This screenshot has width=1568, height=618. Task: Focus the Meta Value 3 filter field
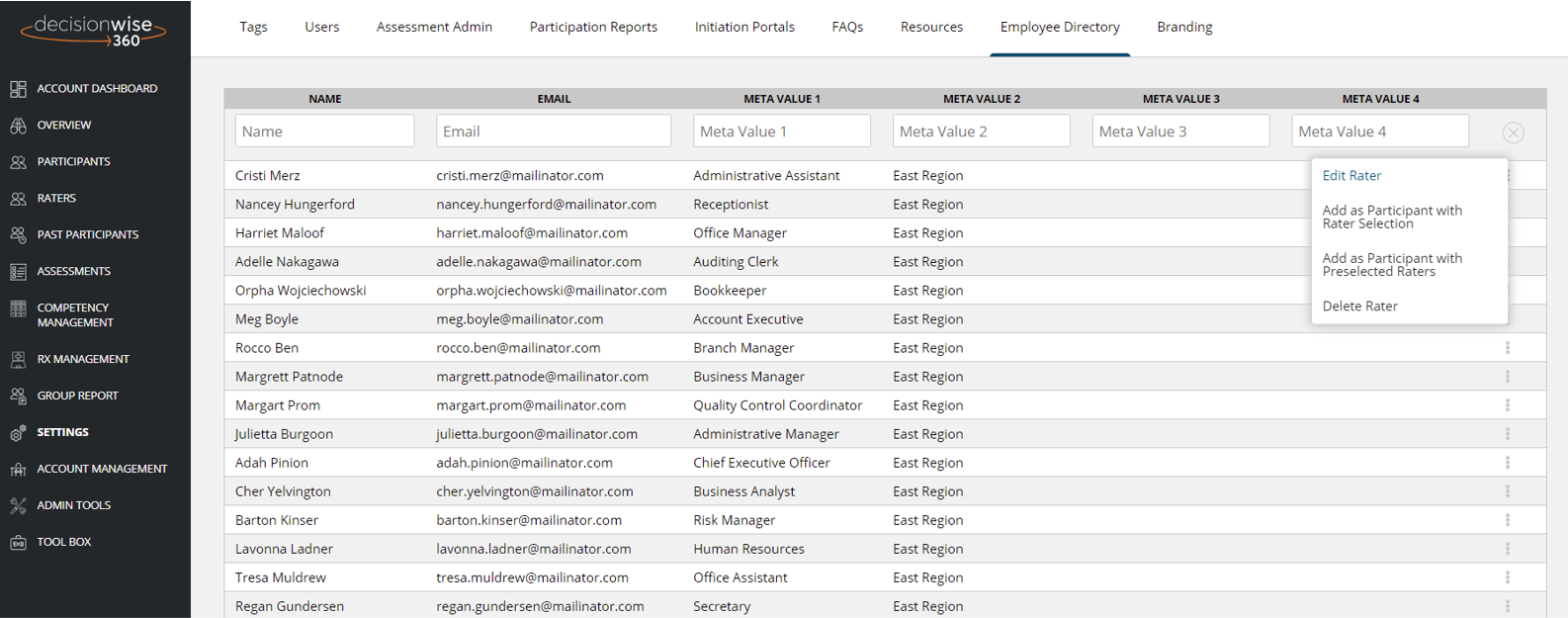pyautogui.click(x=1181, y=131)
